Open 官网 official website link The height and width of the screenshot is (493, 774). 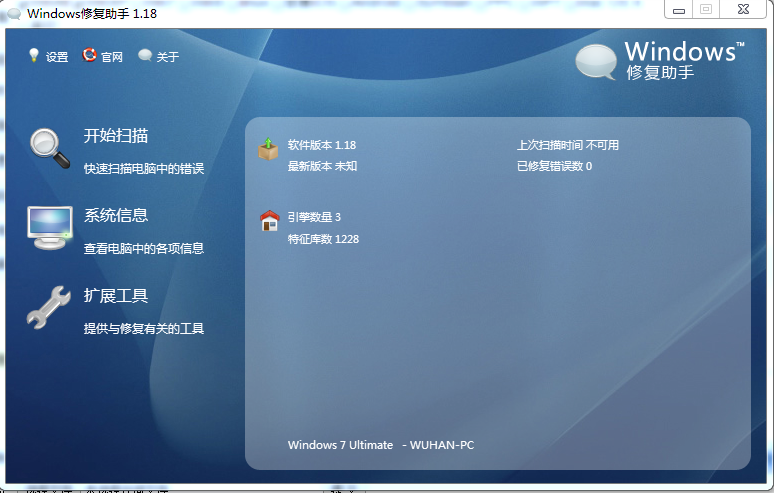click(x=112, y=57)
